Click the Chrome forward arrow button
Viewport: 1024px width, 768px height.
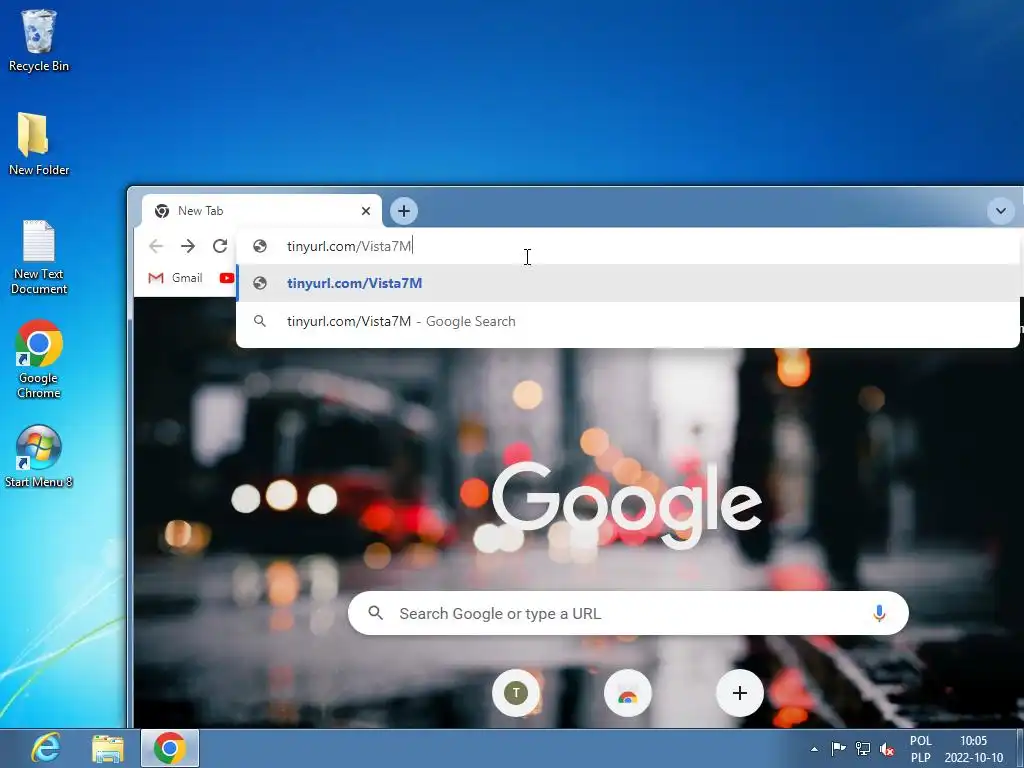pyautogui.click(x=188, y=246)
